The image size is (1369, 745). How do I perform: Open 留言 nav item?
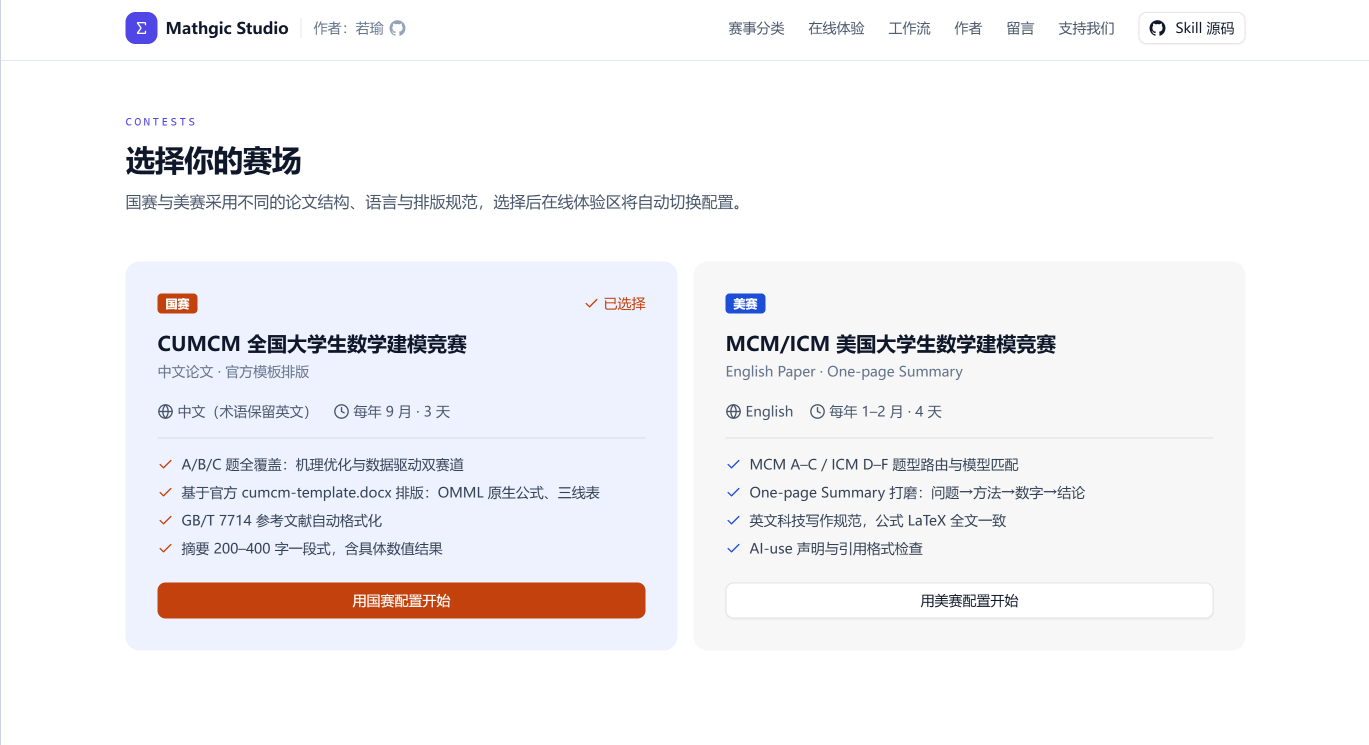1020,28
